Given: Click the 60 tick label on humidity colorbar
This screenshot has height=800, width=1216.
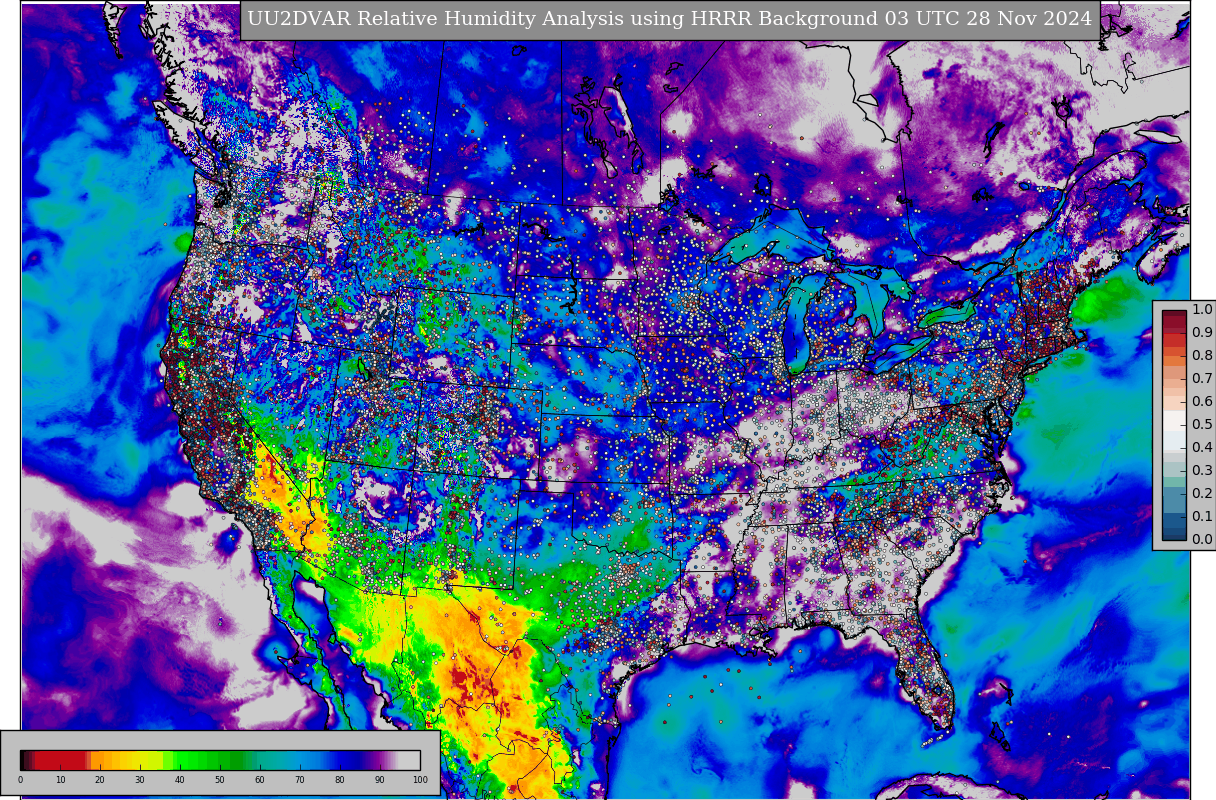Looking at the screenshot, I should point(260,780).
